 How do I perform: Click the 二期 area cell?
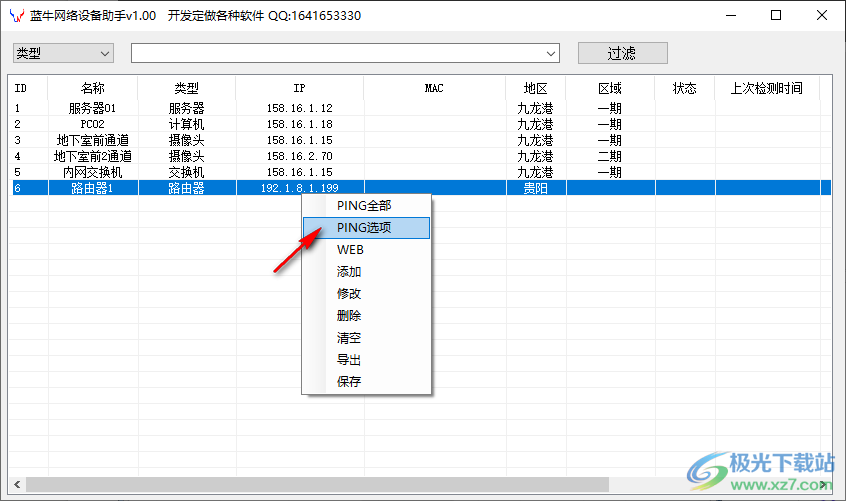(x=610, y=156)
